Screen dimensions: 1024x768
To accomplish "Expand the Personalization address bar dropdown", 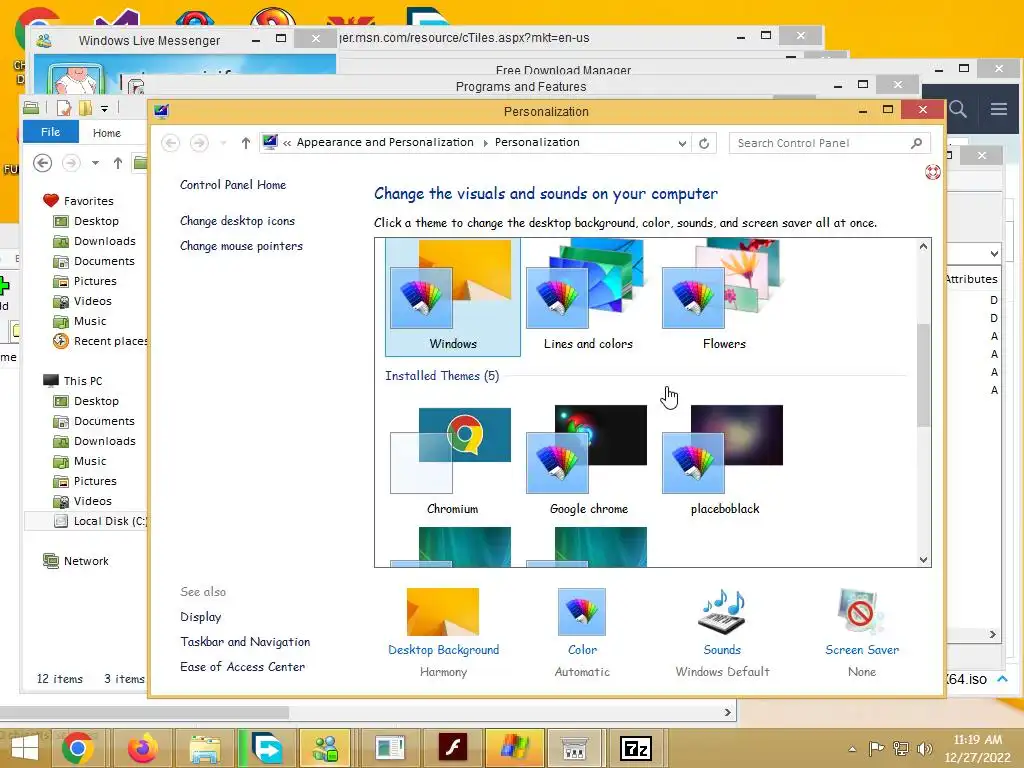I will point(682,143).
